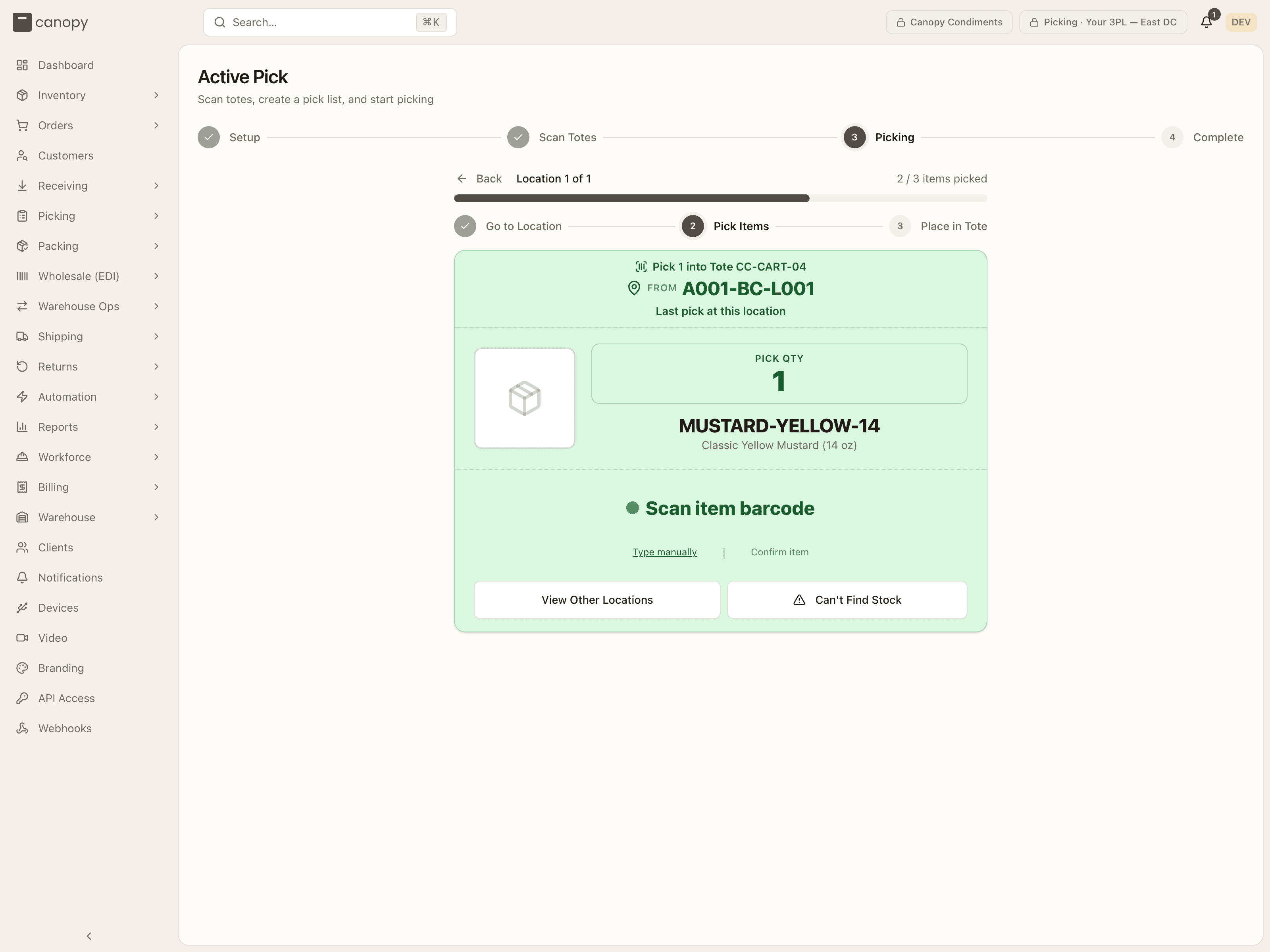Open the Returns menu item
Screen dimensions: 1270x952
tap(88, 367)
